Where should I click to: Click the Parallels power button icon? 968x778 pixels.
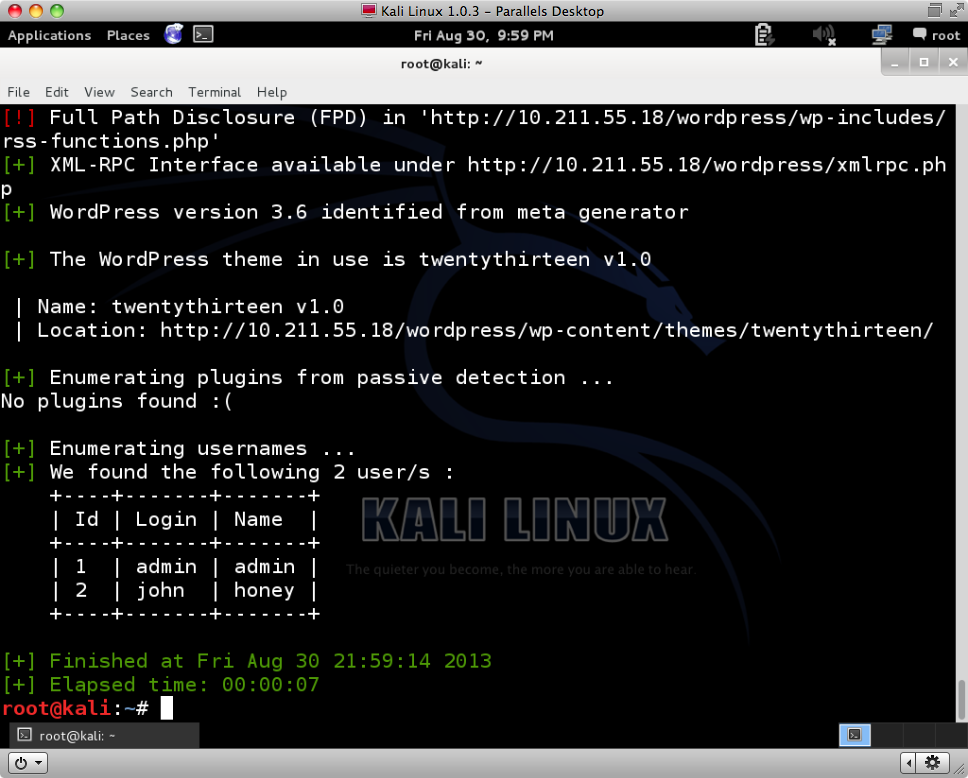(x=21, y=763)
